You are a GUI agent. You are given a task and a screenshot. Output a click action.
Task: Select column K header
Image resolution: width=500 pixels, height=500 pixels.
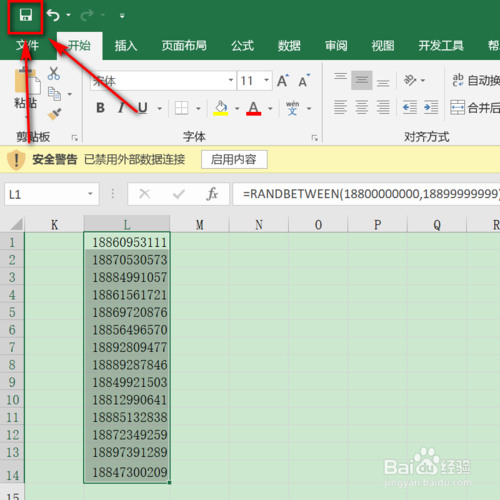54,224
